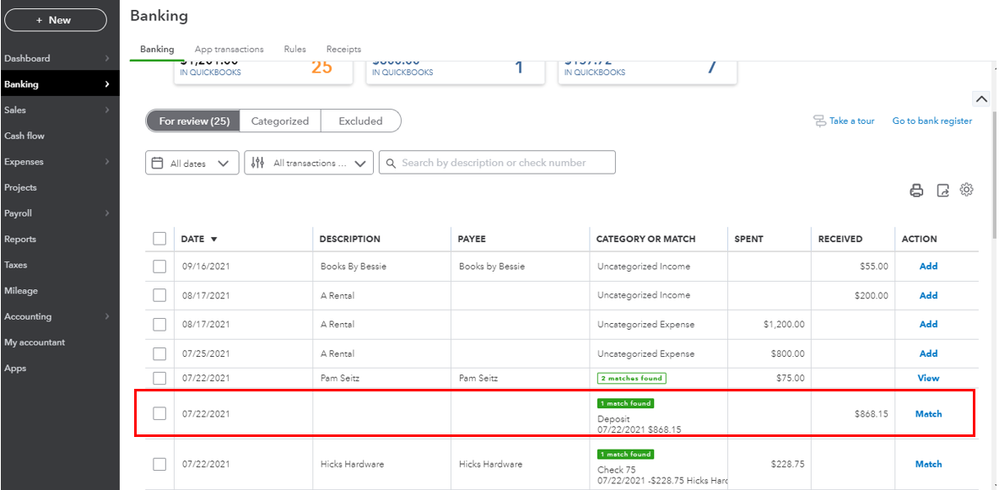Image resolution: width=999 pixels, height=490 pixels.
Task: Open Reports in the sidebar
Action: click(20, 239)
